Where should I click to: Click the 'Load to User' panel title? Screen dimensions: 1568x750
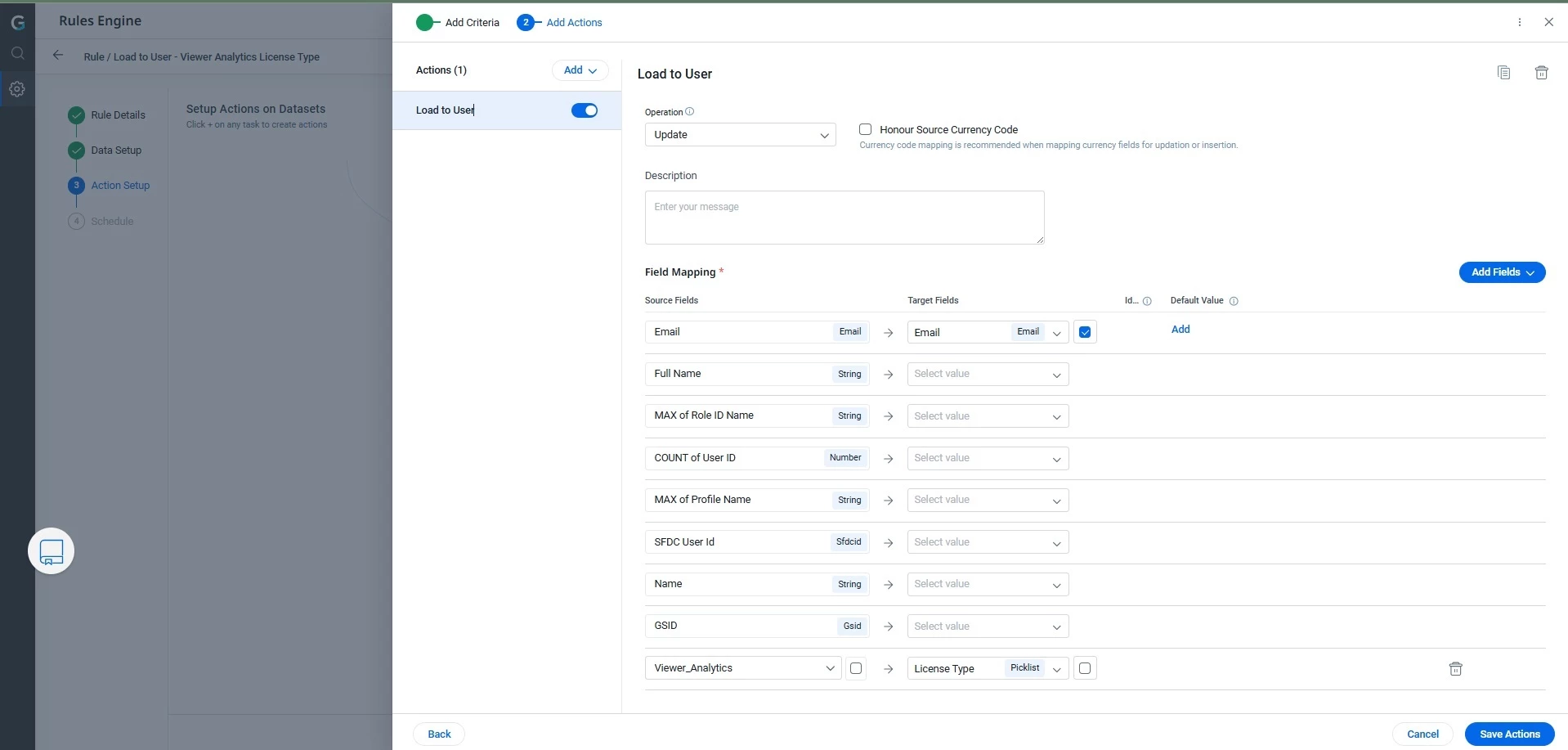pos(674,74)
